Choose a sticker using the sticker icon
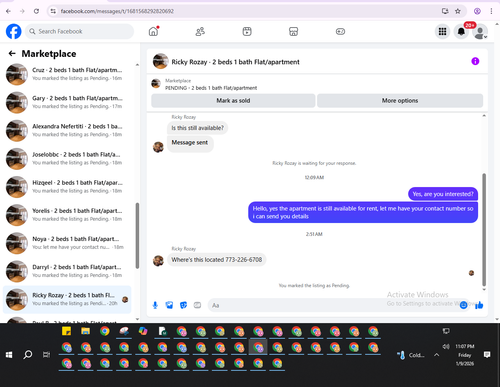The height and width of the screenshot is (387, 500). 183,305
